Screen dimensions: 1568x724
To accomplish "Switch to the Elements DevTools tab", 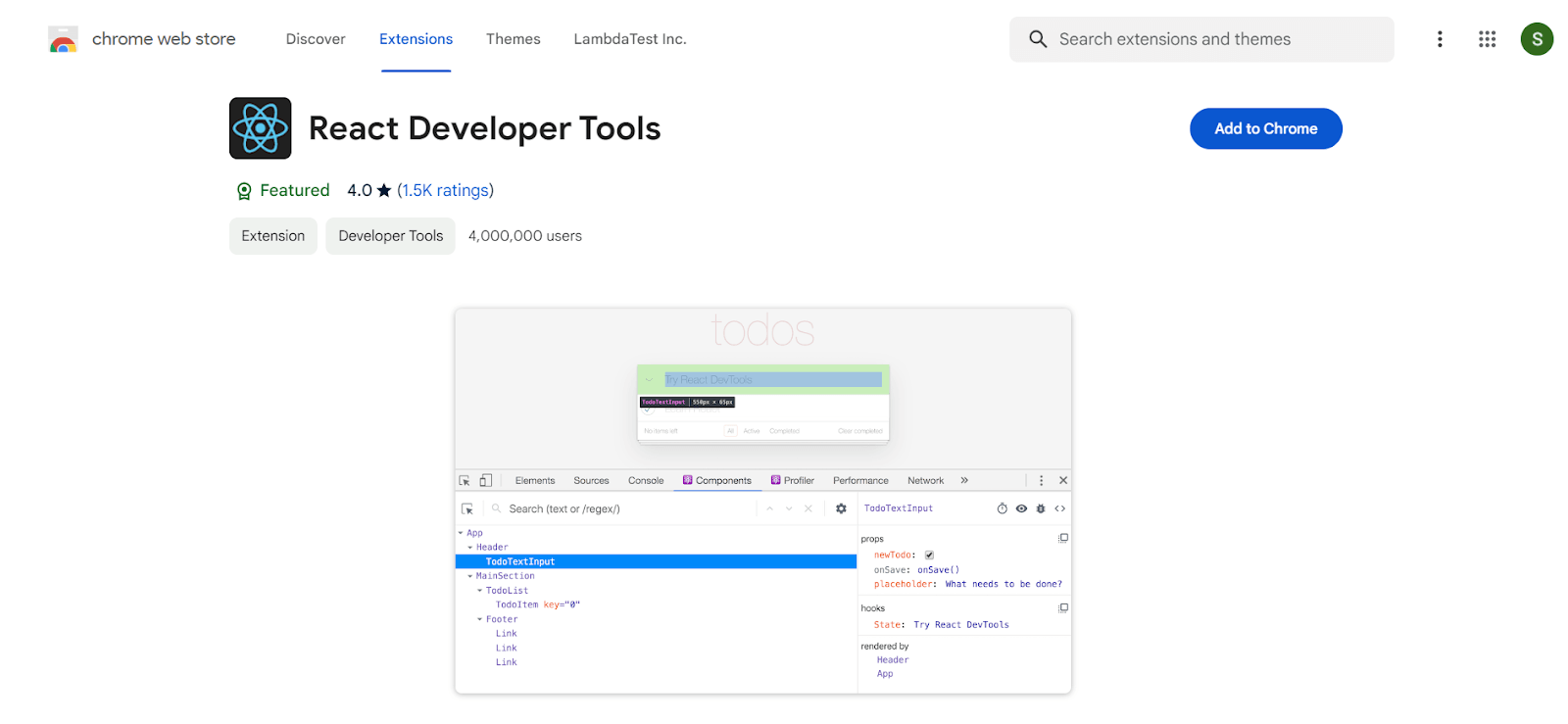I will point(535,481).
